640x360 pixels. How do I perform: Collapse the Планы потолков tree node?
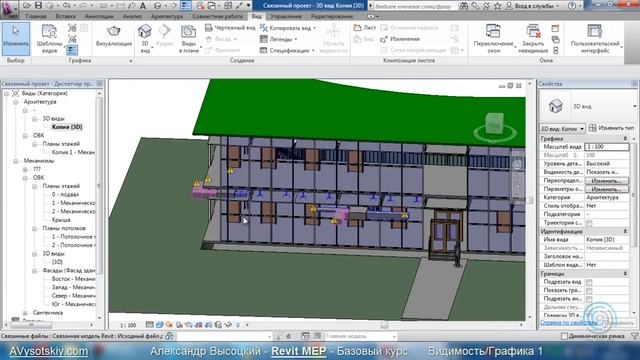(35, 229)
